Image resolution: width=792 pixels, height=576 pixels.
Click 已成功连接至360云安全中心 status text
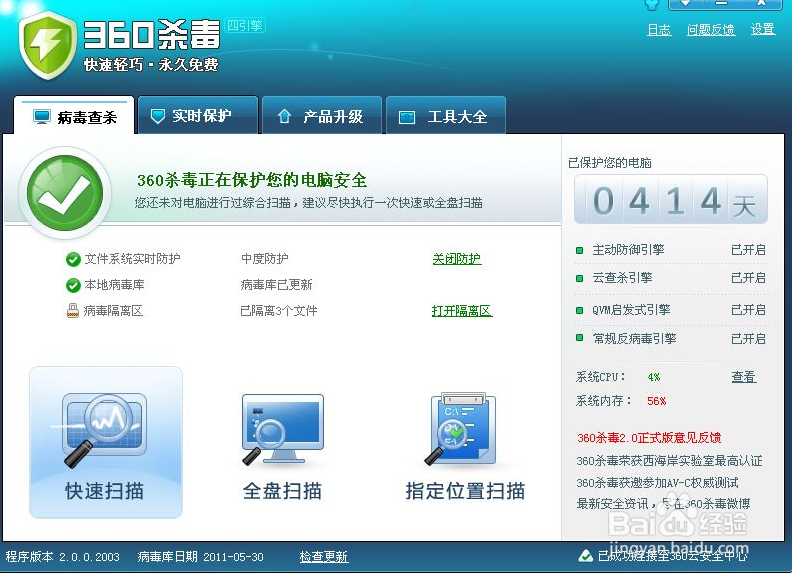tap(673, 556)
